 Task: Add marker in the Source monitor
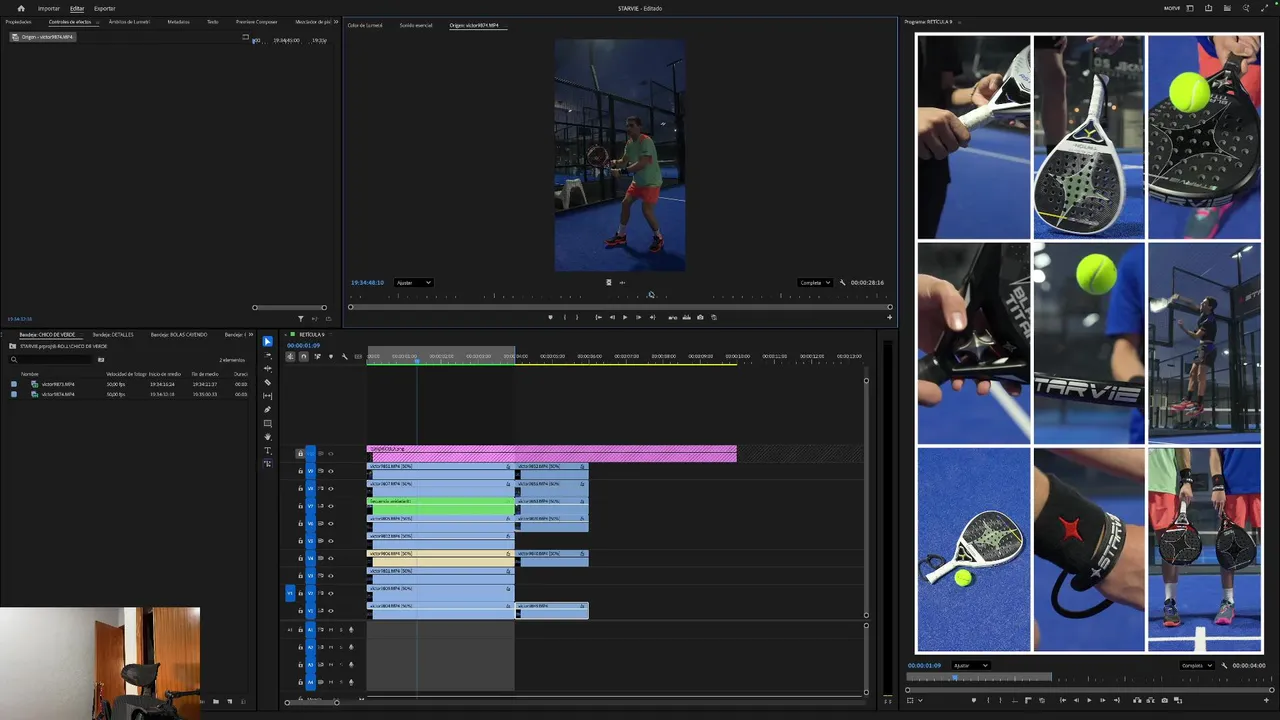[550, 317]
